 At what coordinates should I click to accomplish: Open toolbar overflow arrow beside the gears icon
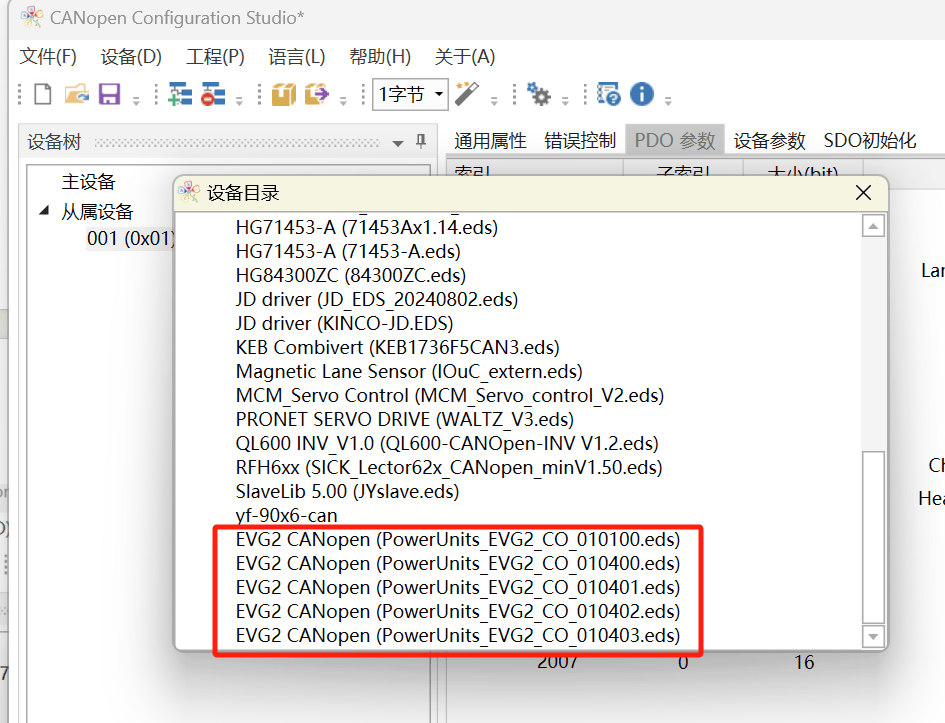pos(565,99)
